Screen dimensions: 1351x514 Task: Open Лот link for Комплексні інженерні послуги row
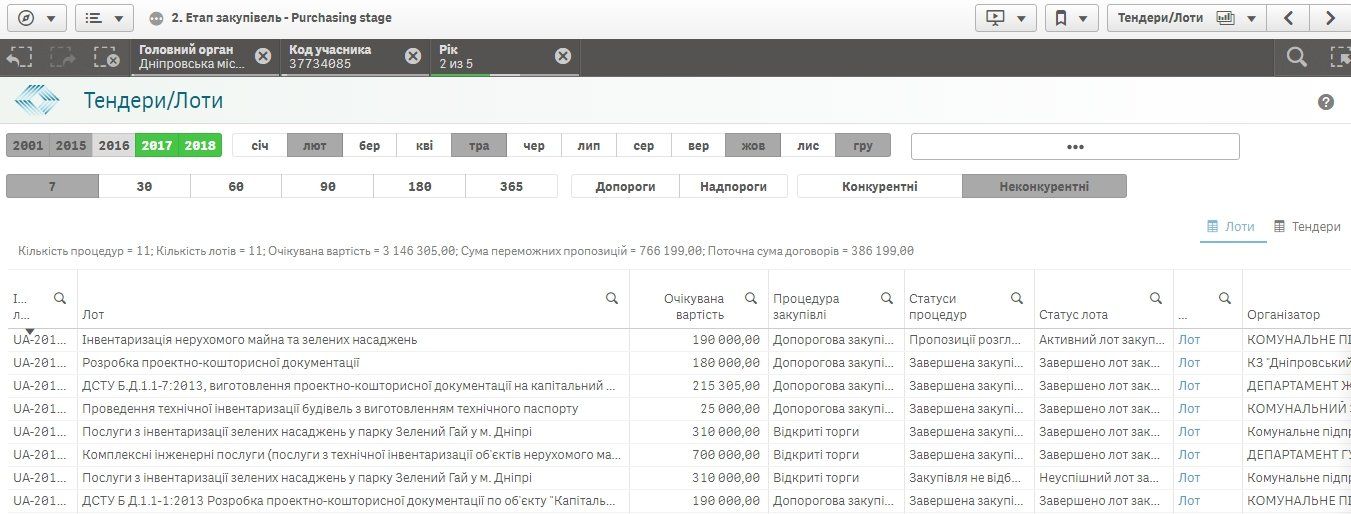point(1189,455)
